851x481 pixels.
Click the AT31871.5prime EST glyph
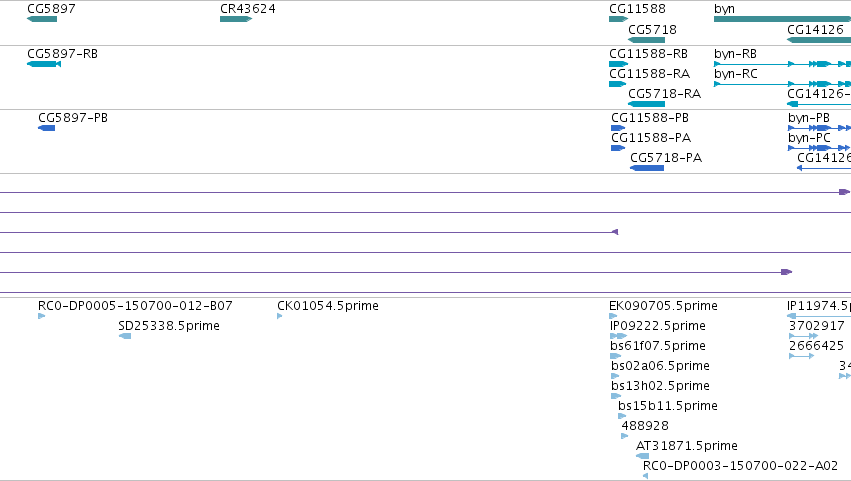(643, 456)
